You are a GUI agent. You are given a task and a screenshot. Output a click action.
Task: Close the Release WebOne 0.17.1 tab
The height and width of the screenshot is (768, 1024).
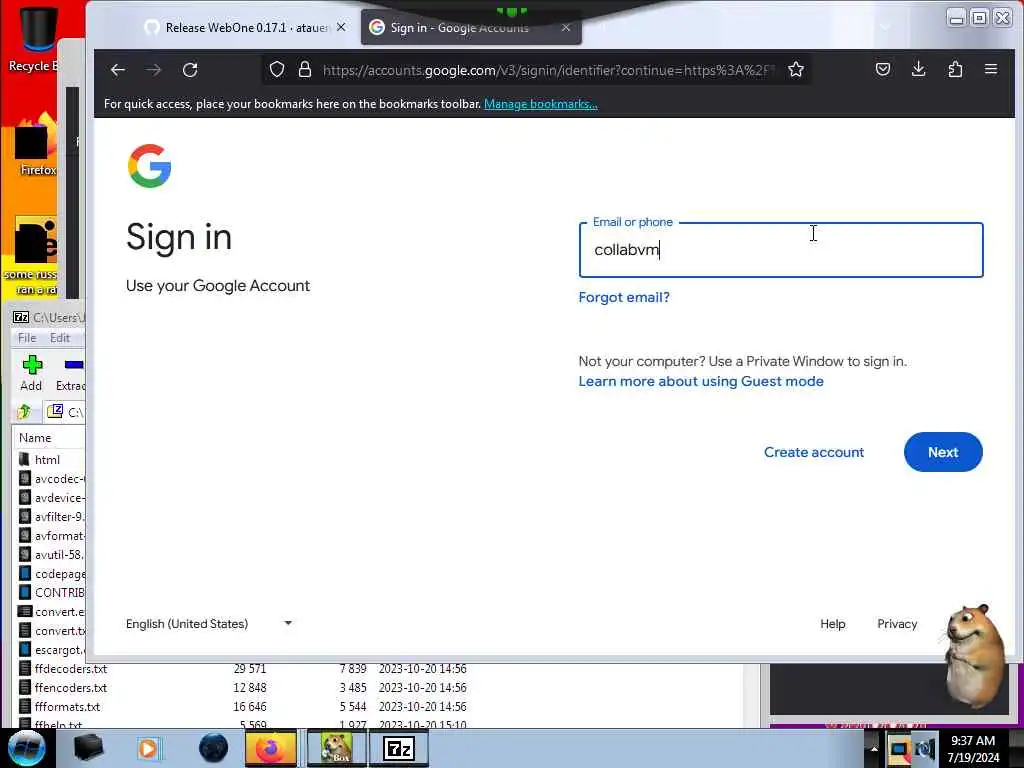coord(341,27)
